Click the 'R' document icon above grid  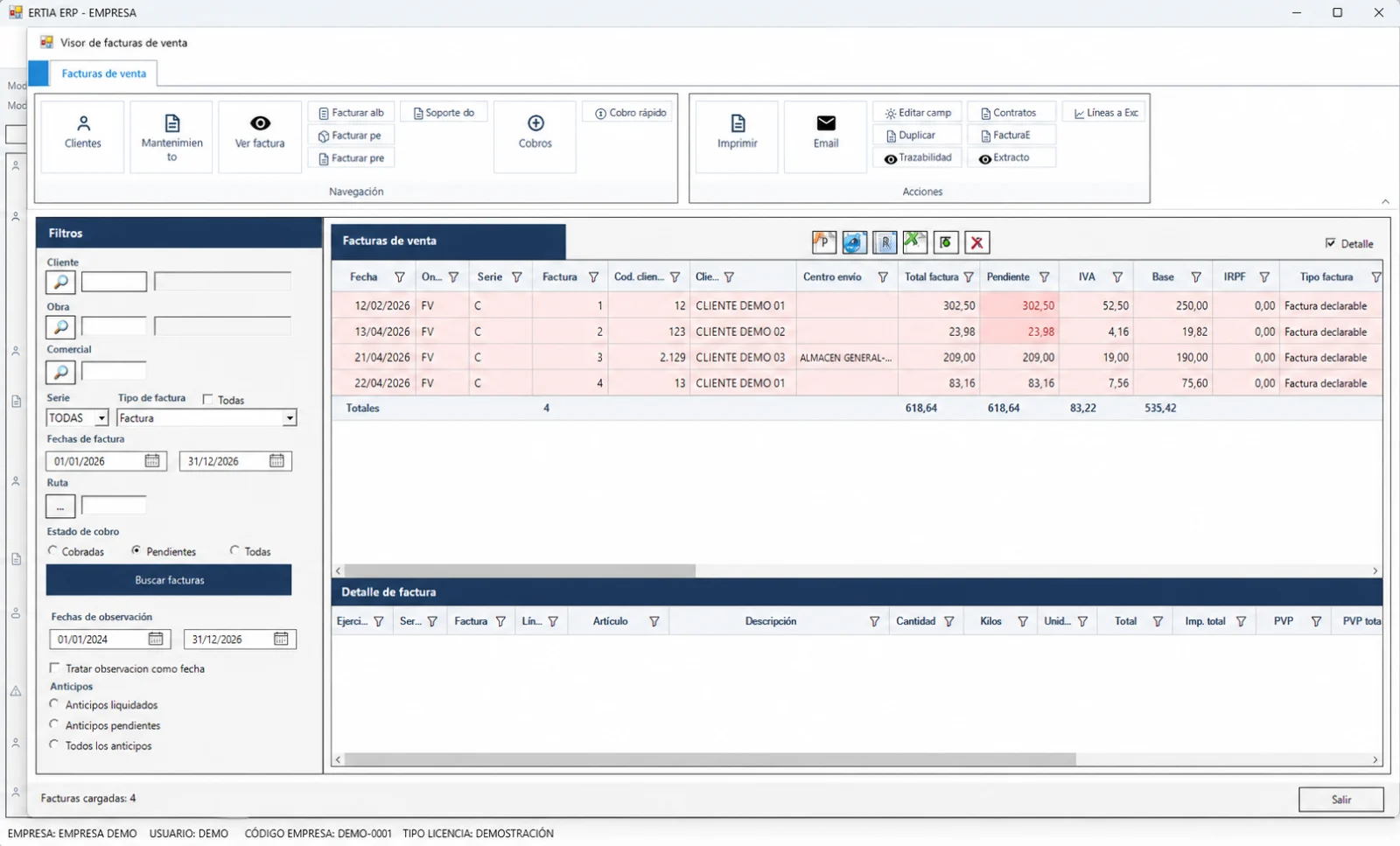pos(885,242)
